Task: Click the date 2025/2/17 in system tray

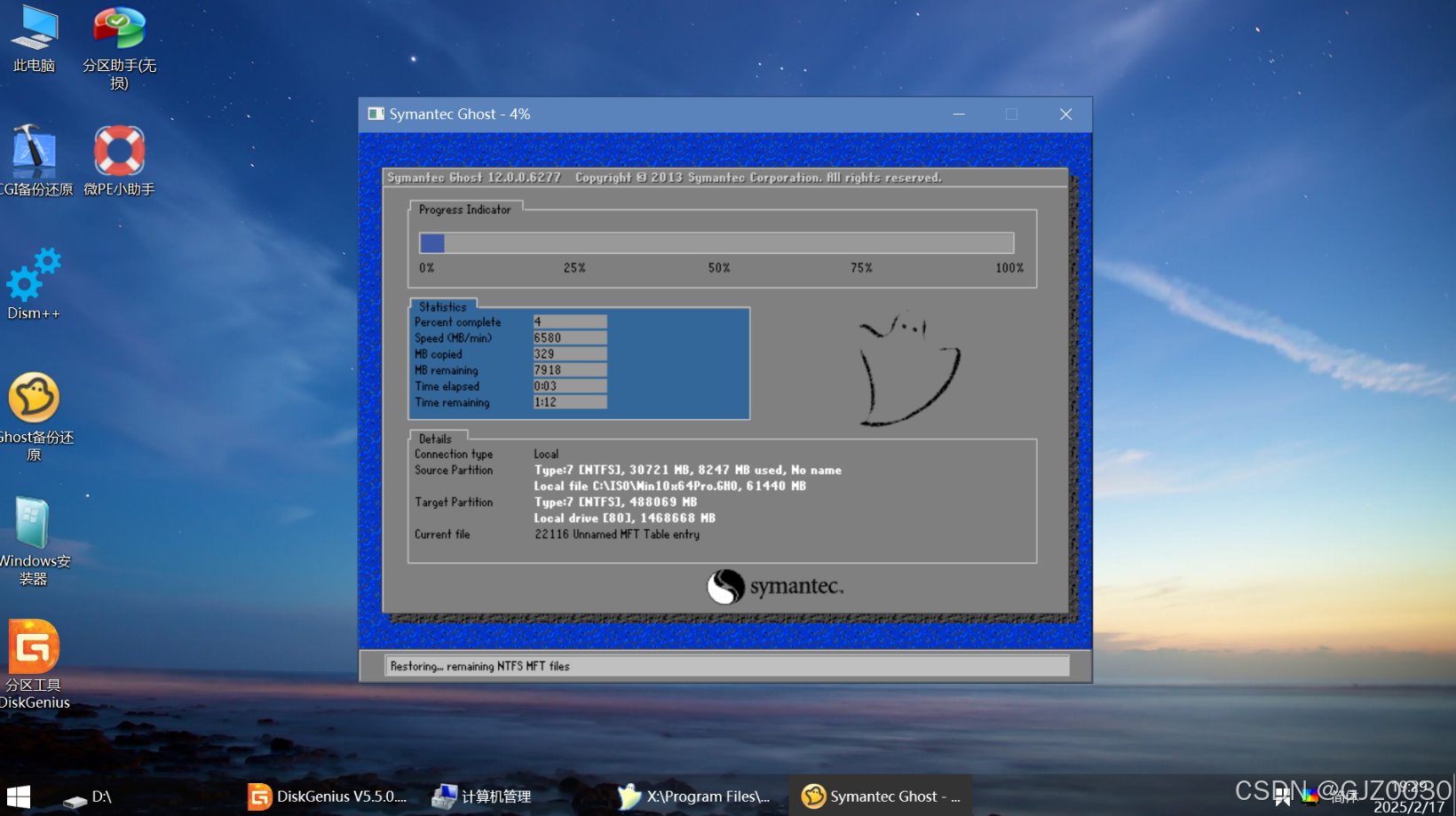Action: (1410, 806)
